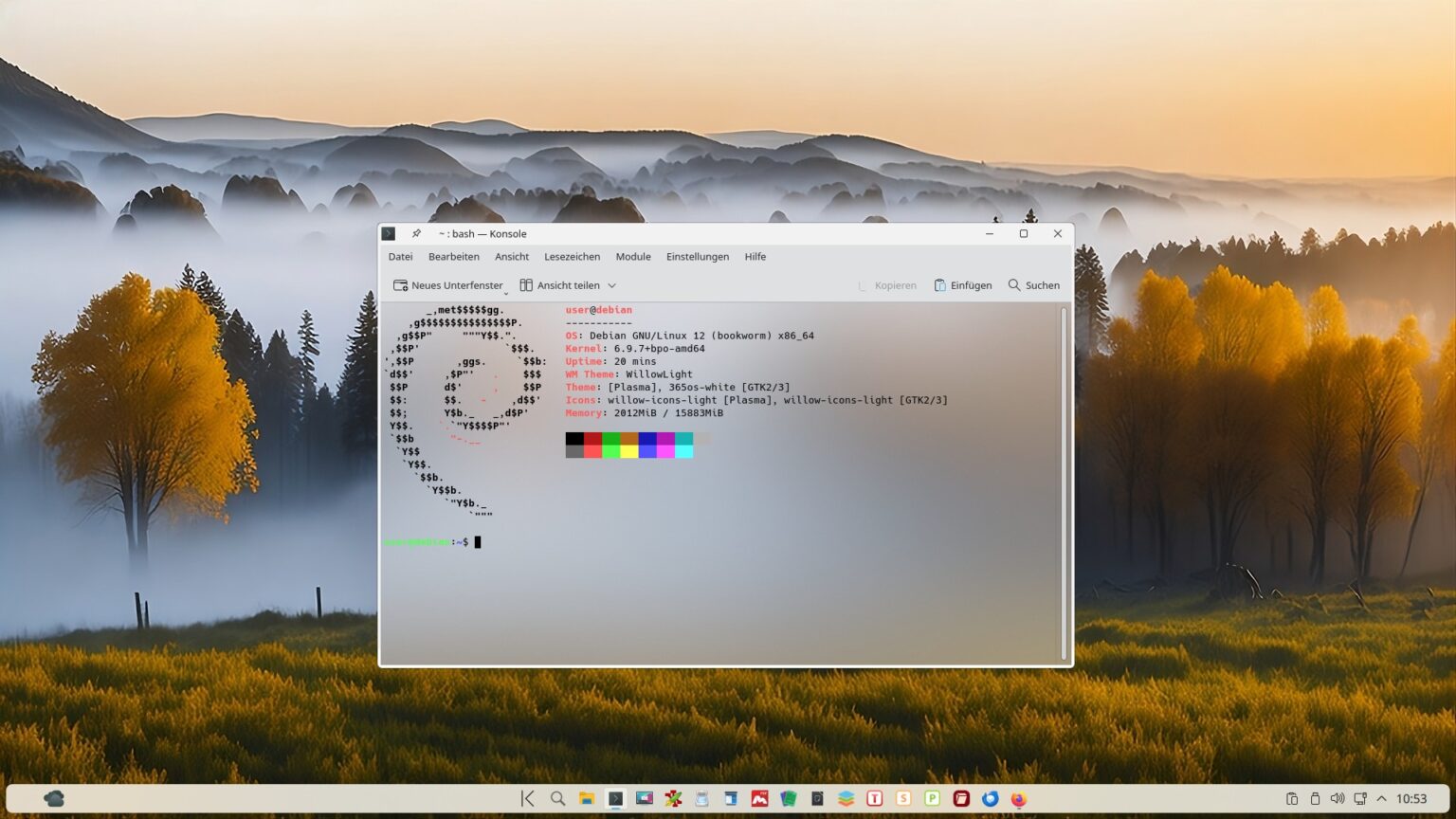The height and width of the screenshot is (819, 1456).
Task: Click the search magnifier in taskbar
Action: point(557,799)
